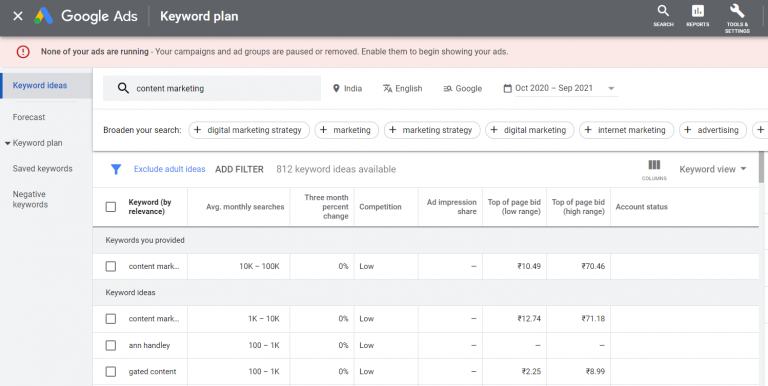Open the Keyword view dropdown

pyautogui.click(x=713, y=169)
